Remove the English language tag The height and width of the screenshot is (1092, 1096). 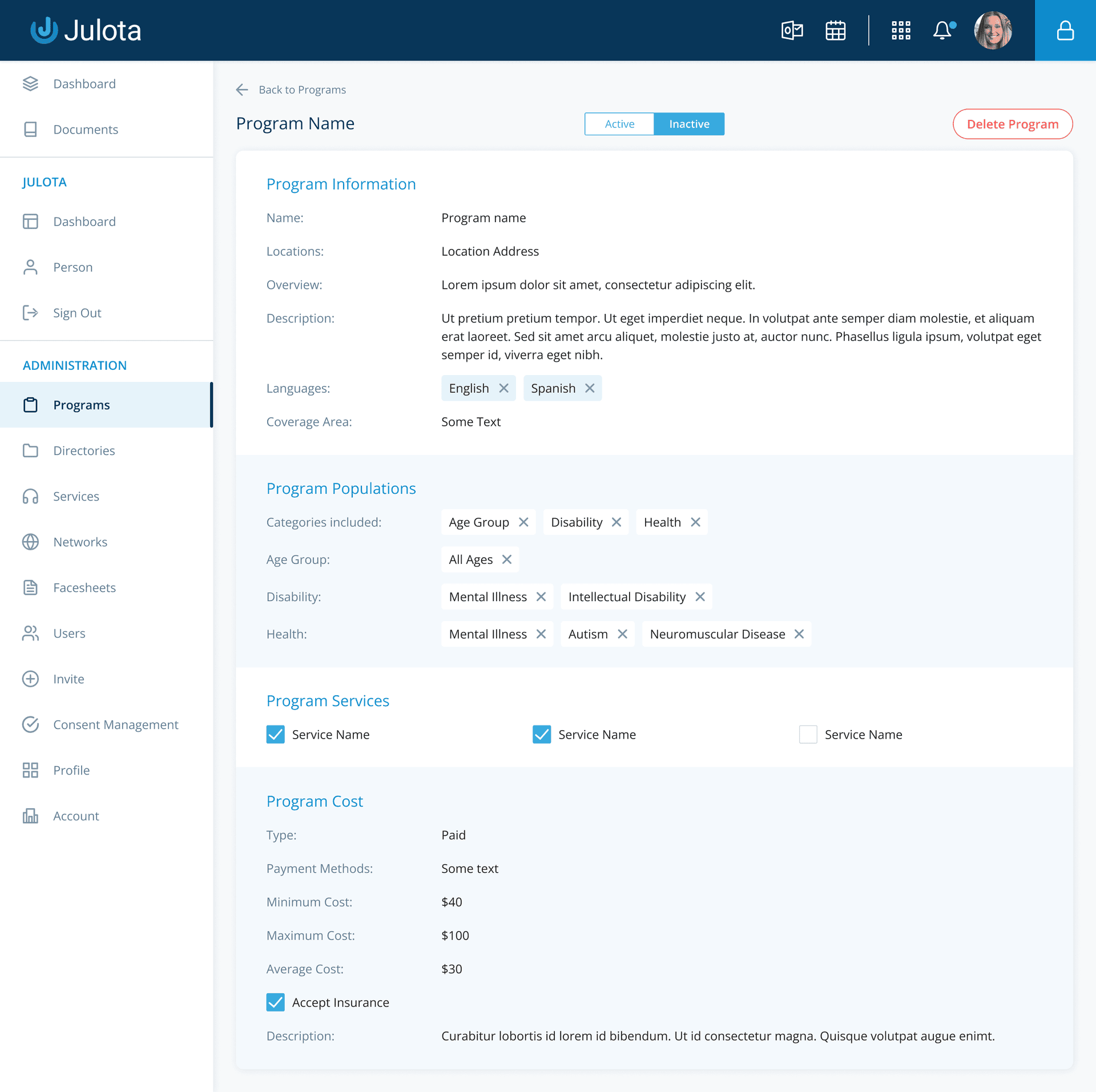coord(503,388)
